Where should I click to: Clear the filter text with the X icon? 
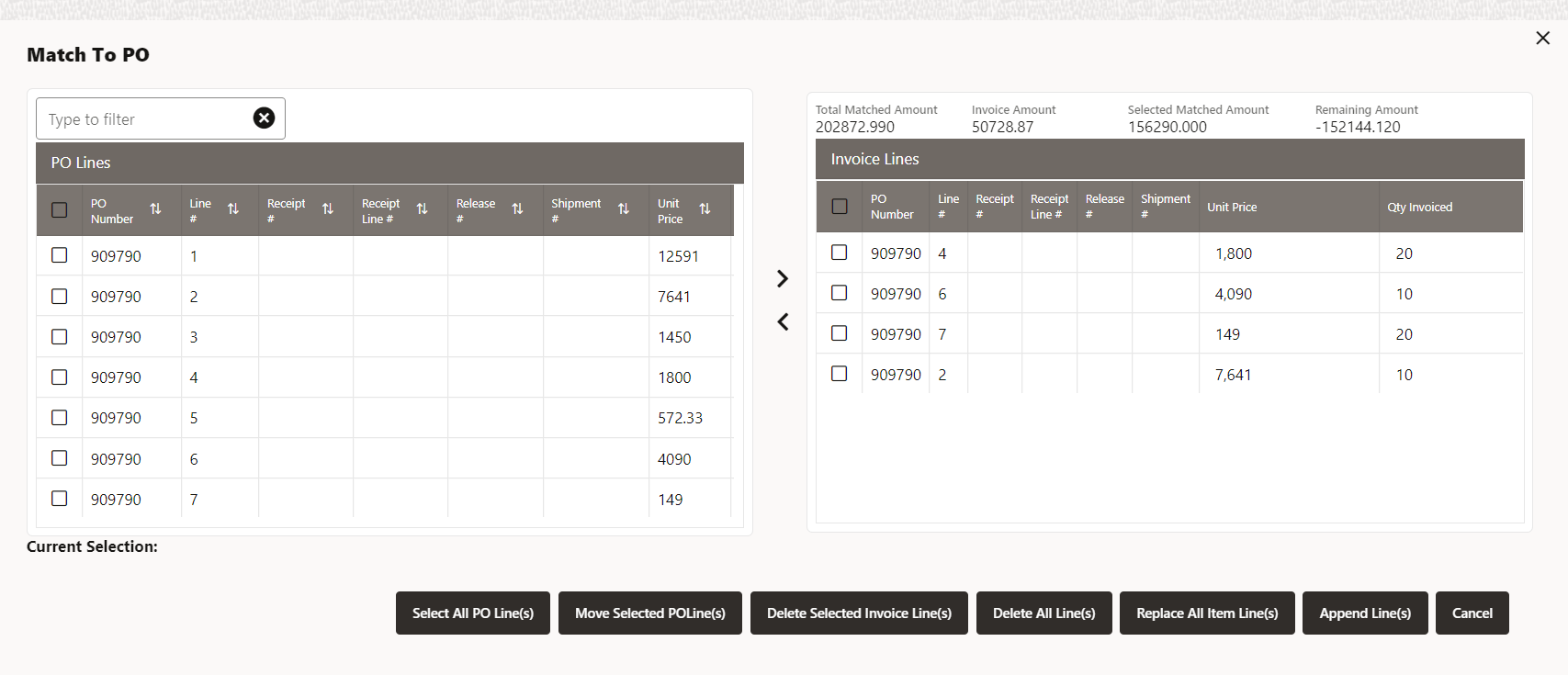[x=264, y=118]
